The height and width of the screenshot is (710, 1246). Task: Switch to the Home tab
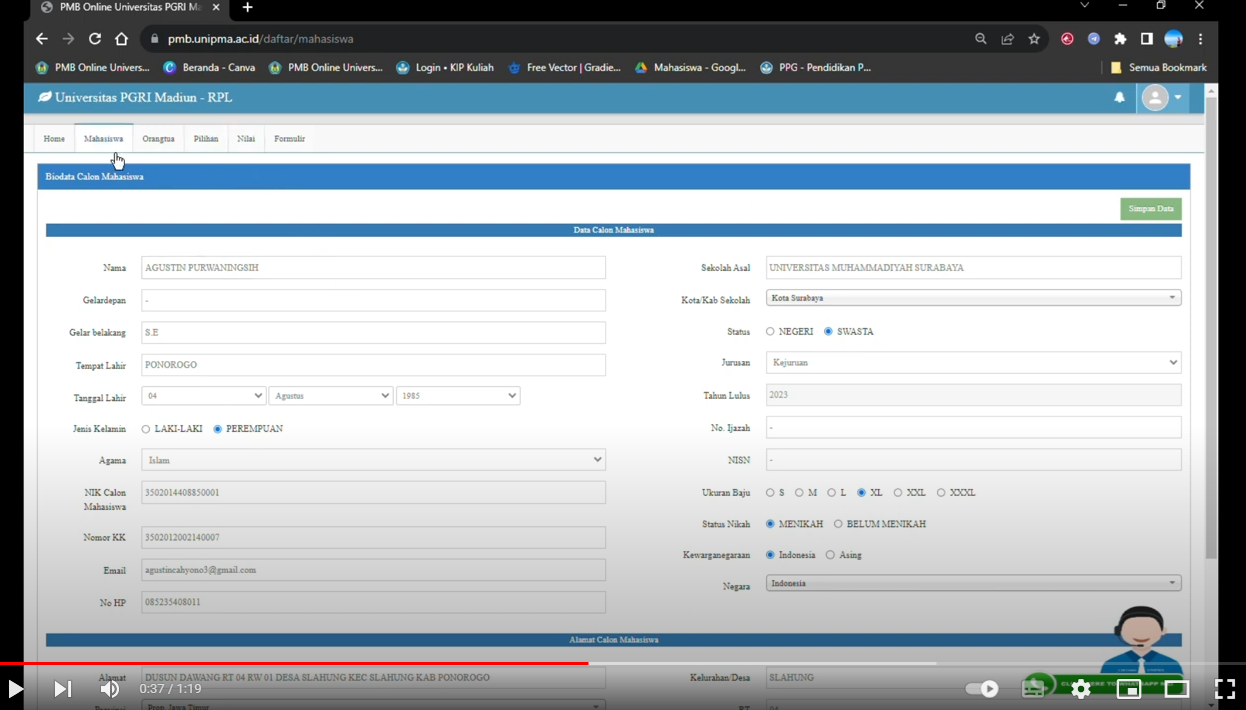click(x=54, y=139)
